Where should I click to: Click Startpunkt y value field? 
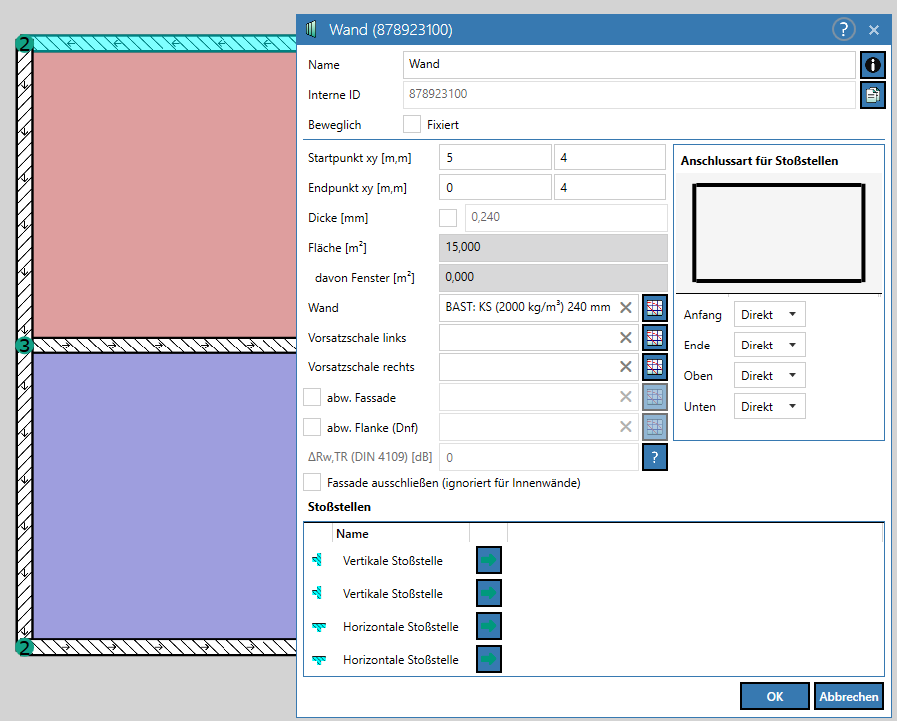[x=610, y=157]
